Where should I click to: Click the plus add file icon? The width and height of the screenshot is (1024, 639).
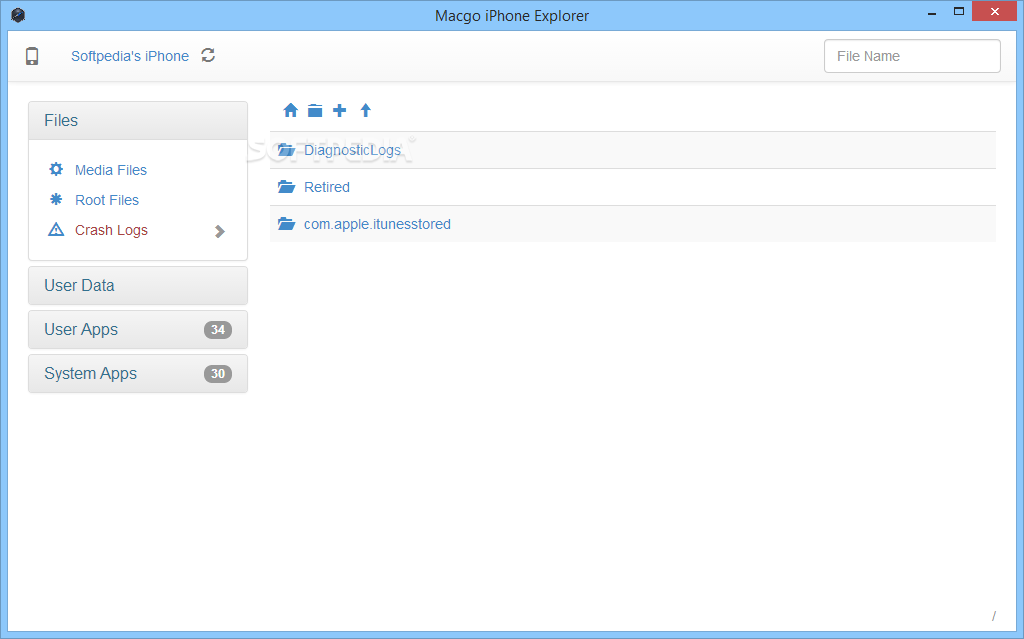tap(340, 110)
